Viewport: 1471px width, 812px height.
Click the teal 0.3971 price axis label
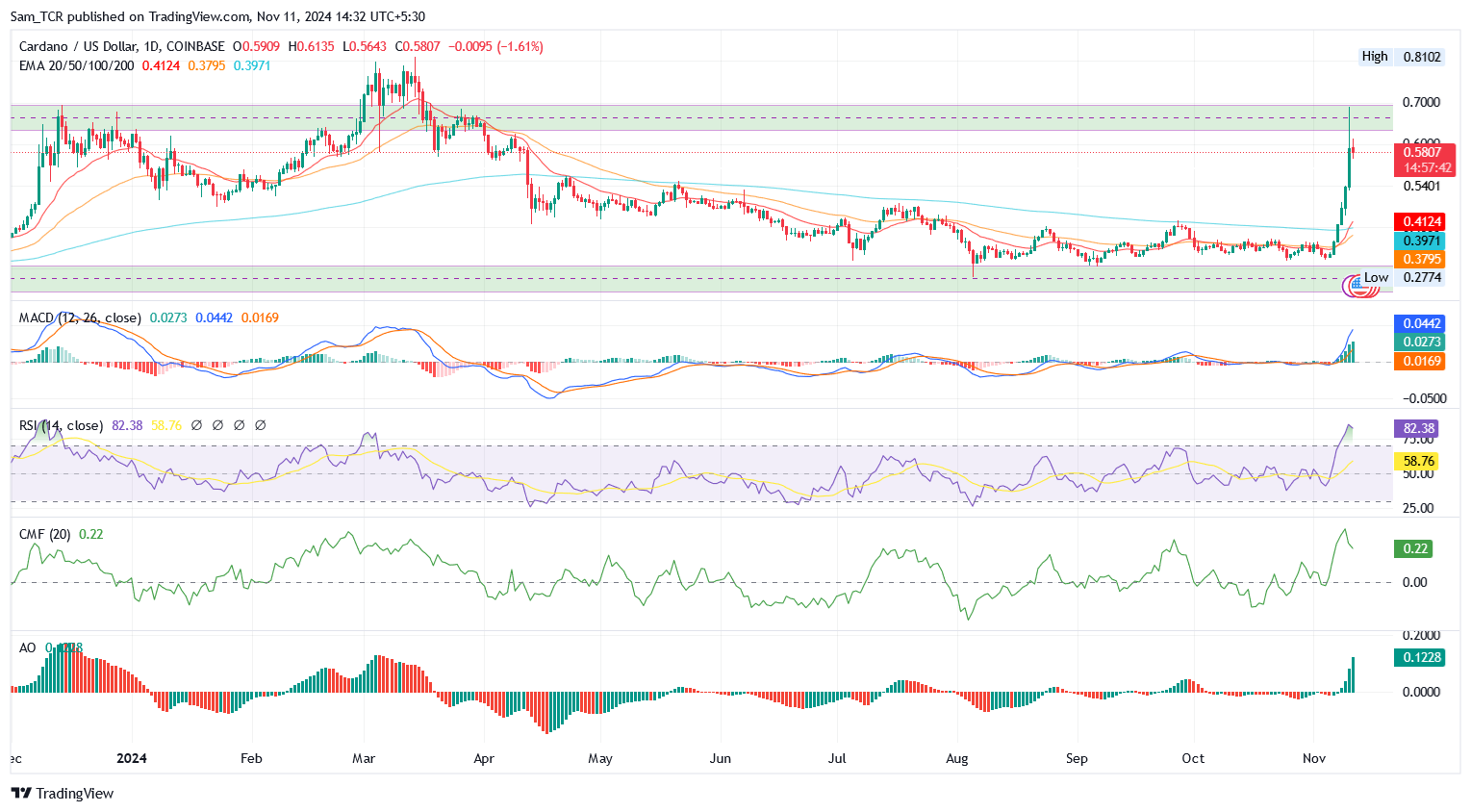point(1421,241)
